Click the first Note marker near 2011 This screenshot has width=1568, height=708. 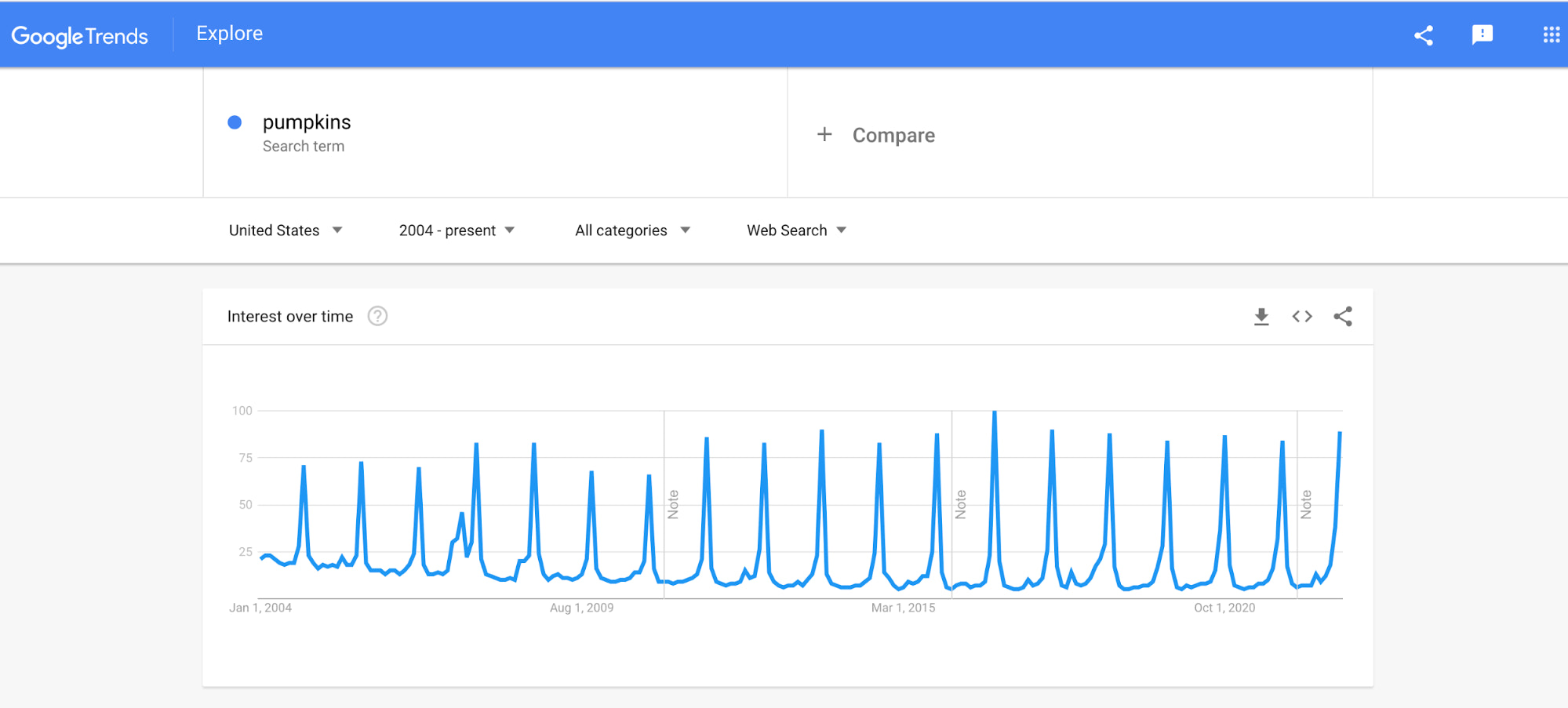point(673,504)
